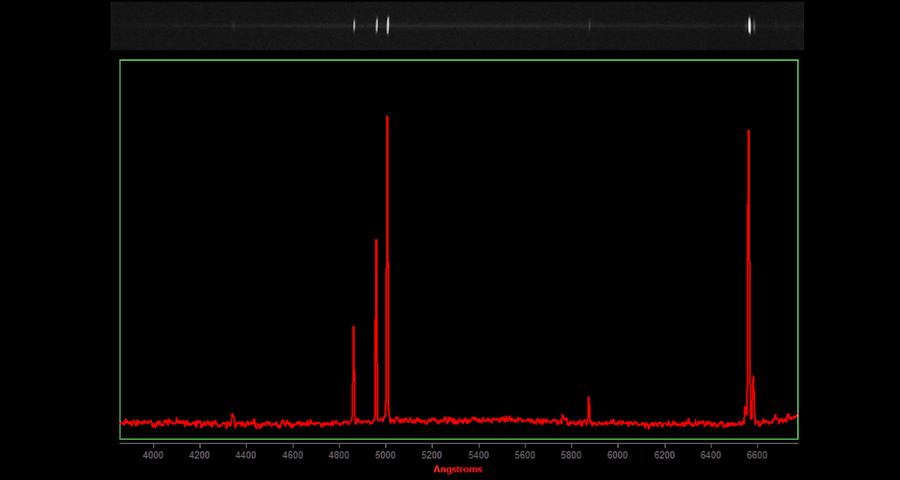Image resolution: width=900 pixels, height=480 pixels.
Task: Click the tiny peak near 4340 Angstroms
Action: [x=233, y=415]
